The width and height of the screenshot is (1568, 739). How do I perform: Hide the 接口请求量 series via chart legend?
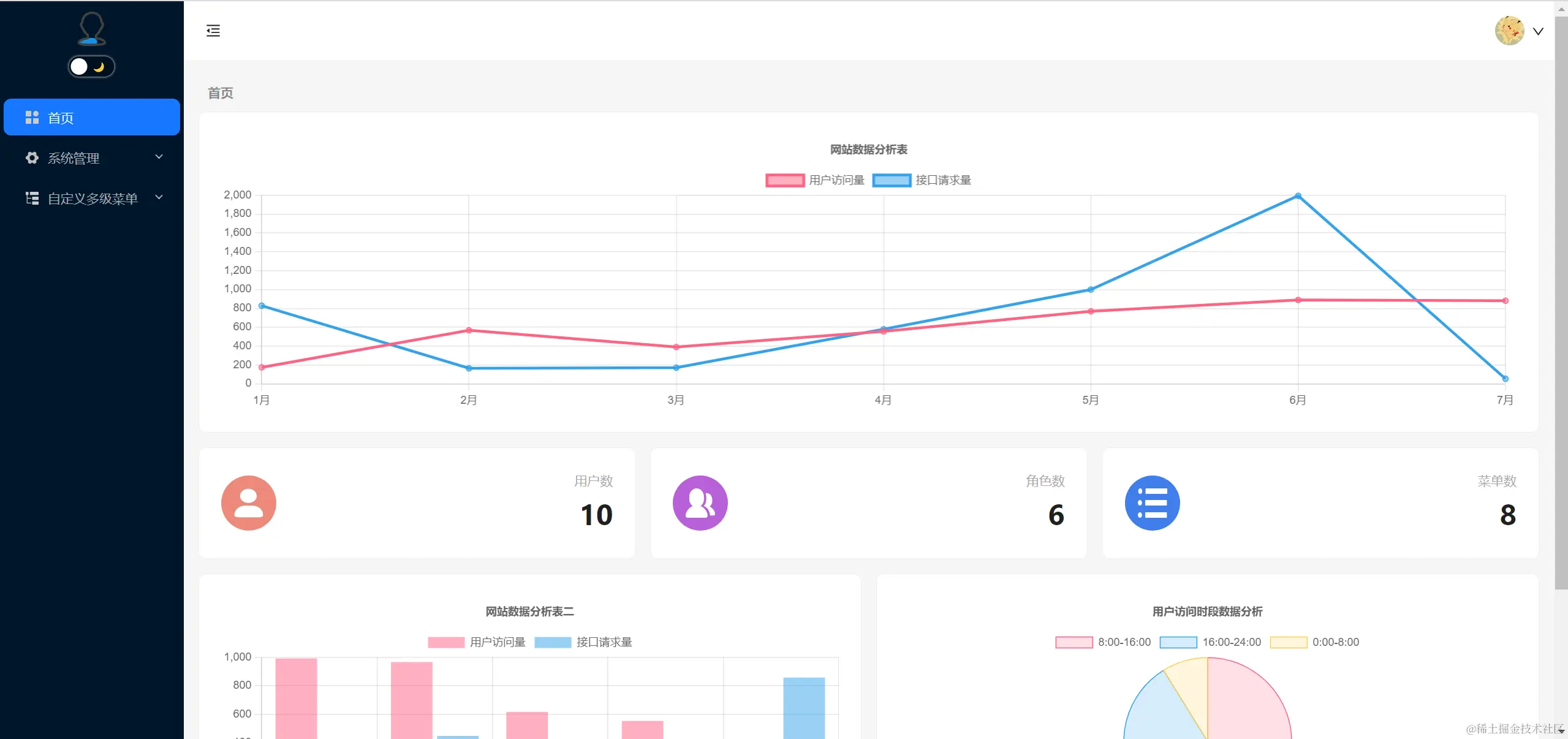pos(922,180)
